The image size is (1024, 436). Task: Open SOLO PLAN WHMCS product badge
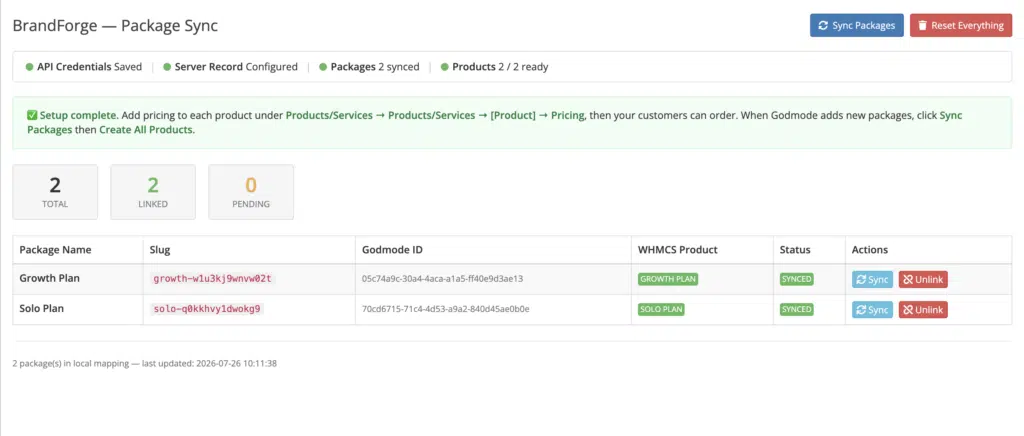tap(661, 309)
